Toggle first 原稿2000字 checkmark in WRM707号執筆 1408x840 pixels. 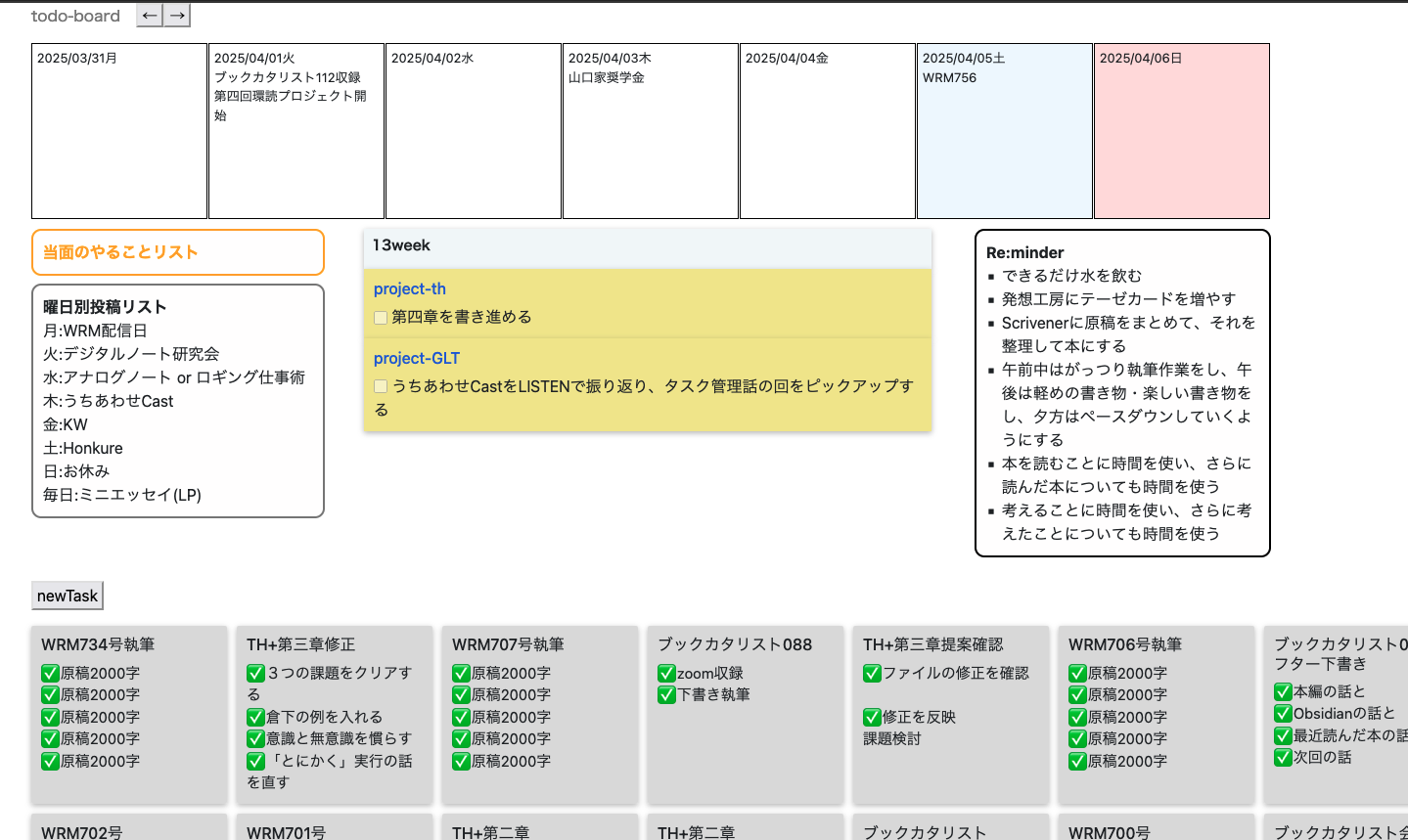(x=460, y=673)
